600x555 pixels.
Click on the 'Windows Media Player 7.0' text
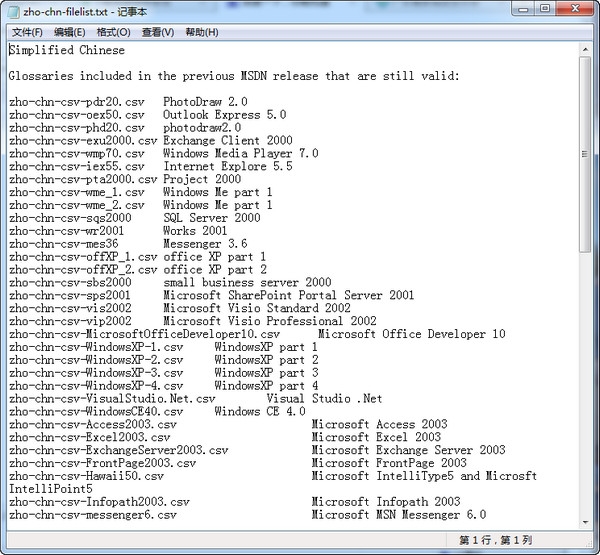241,153
